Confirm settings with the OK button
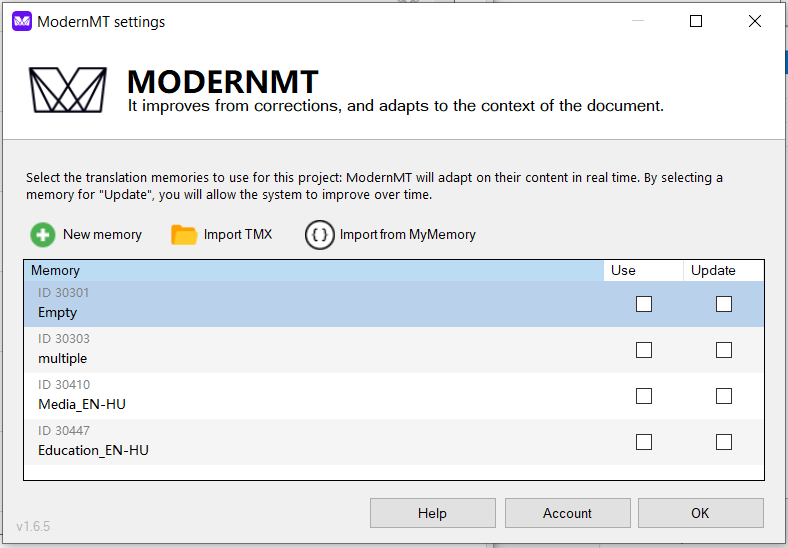The width and height of the screenshot is (788, 548). [x=700, y=513]
